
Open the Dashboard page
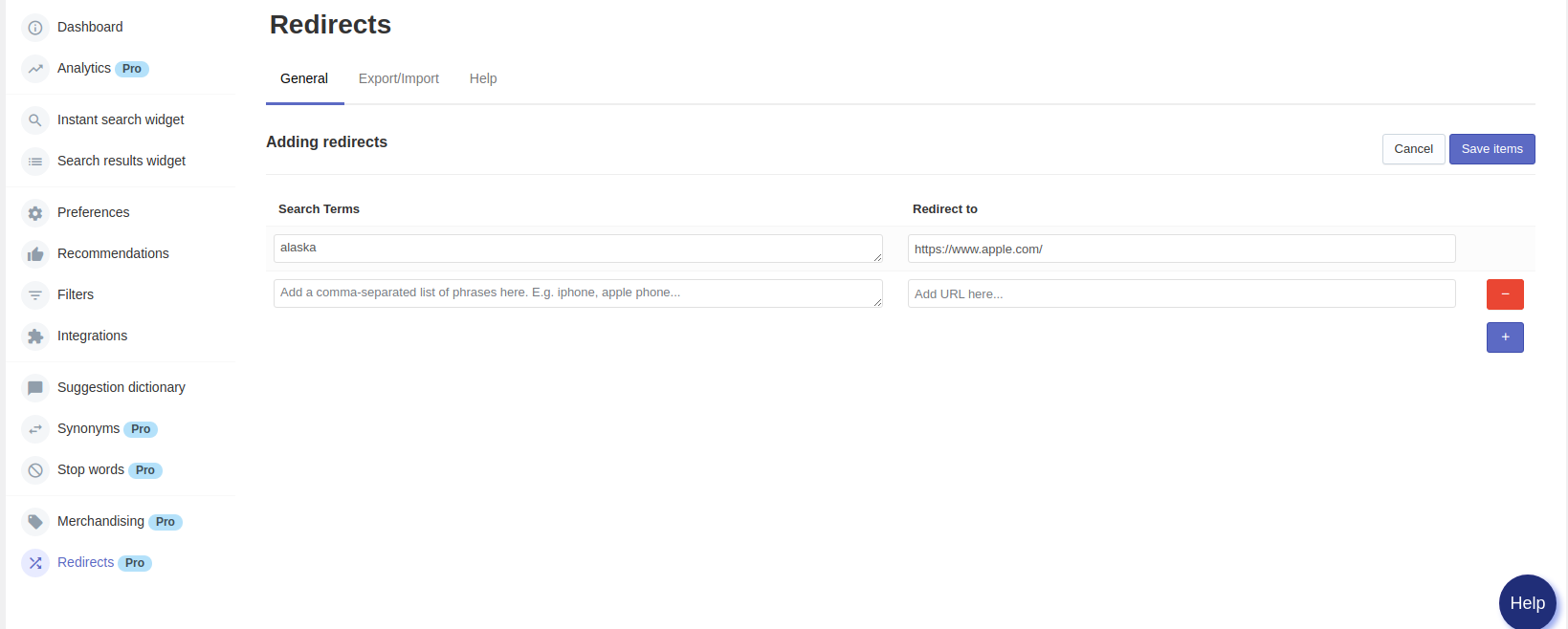90,27
